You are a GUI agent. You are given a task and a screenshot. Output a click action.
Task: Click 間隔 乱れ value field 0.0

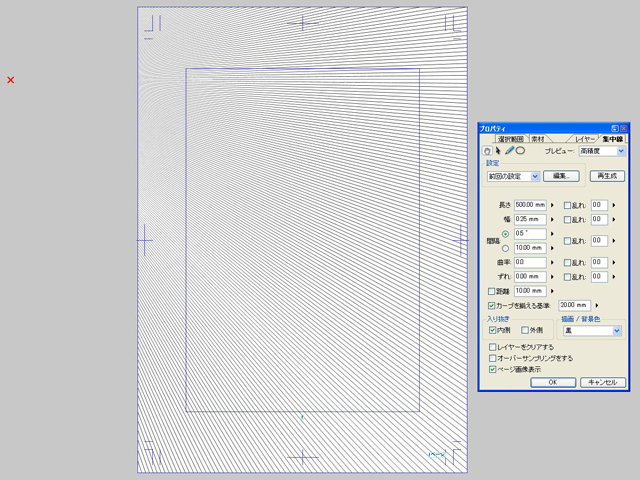(x=599, y=240)
